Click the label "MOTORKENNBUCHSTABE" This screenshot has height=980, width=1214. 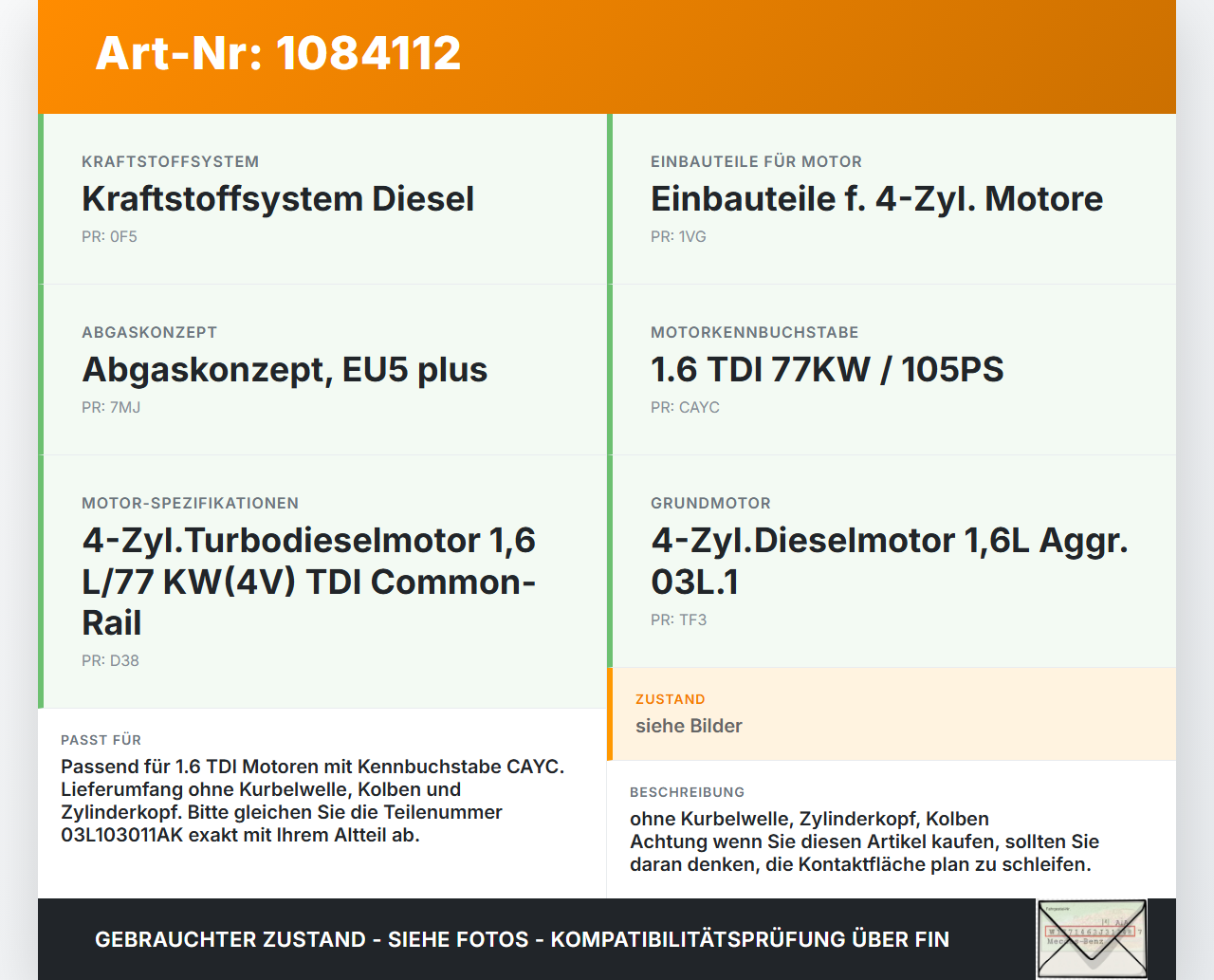(755, 332)
